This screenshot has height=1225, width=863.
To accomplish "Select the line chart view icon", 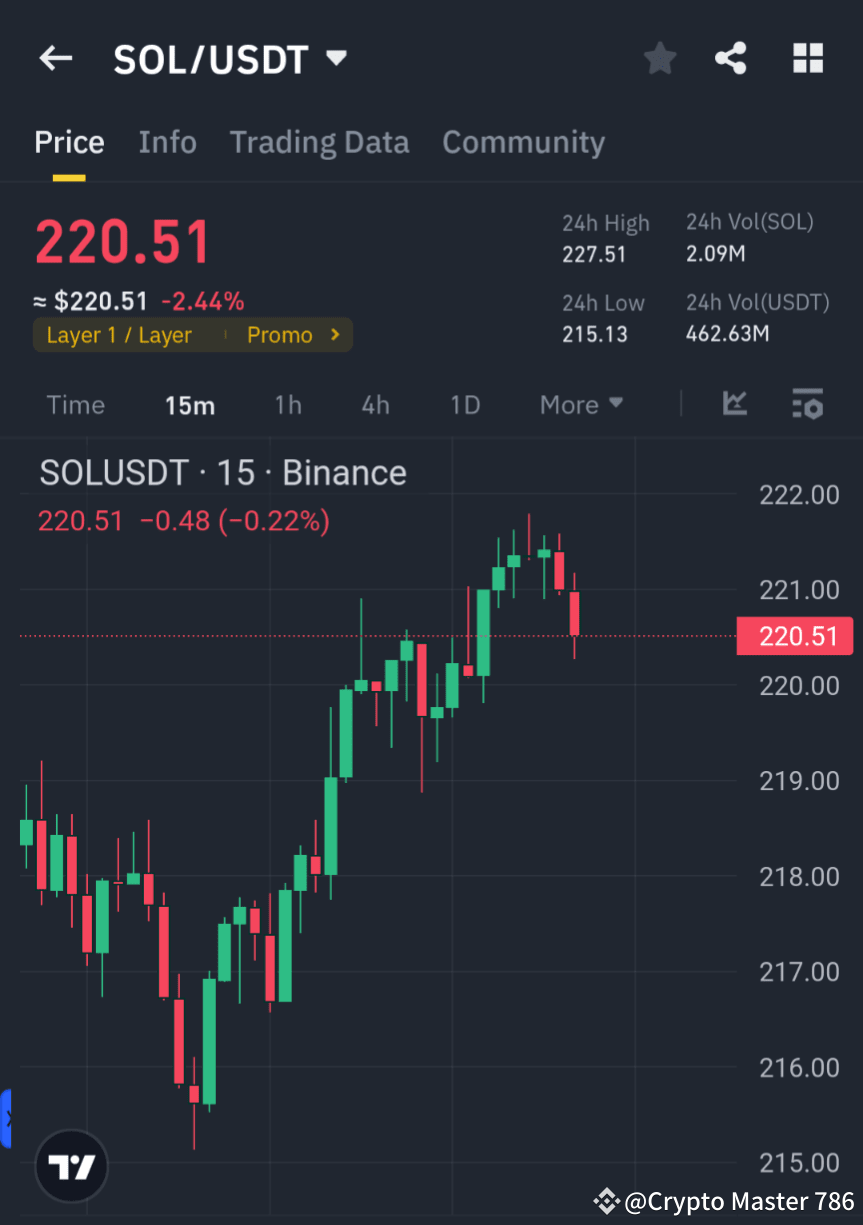I will tap(735, 405).
